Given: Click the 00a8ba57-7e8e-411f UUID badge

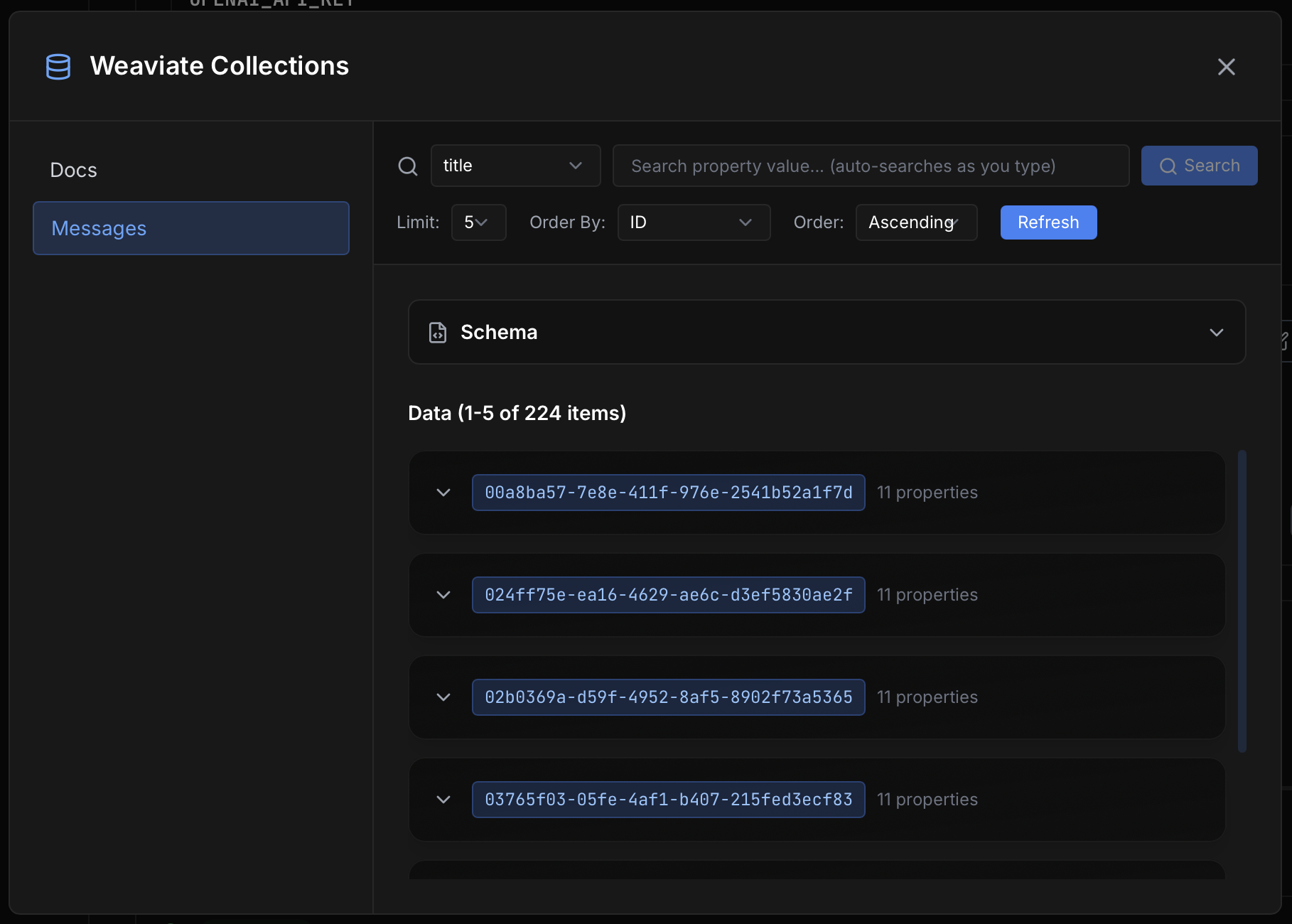Looking at the screenshot, I should [x=668, y=493].
